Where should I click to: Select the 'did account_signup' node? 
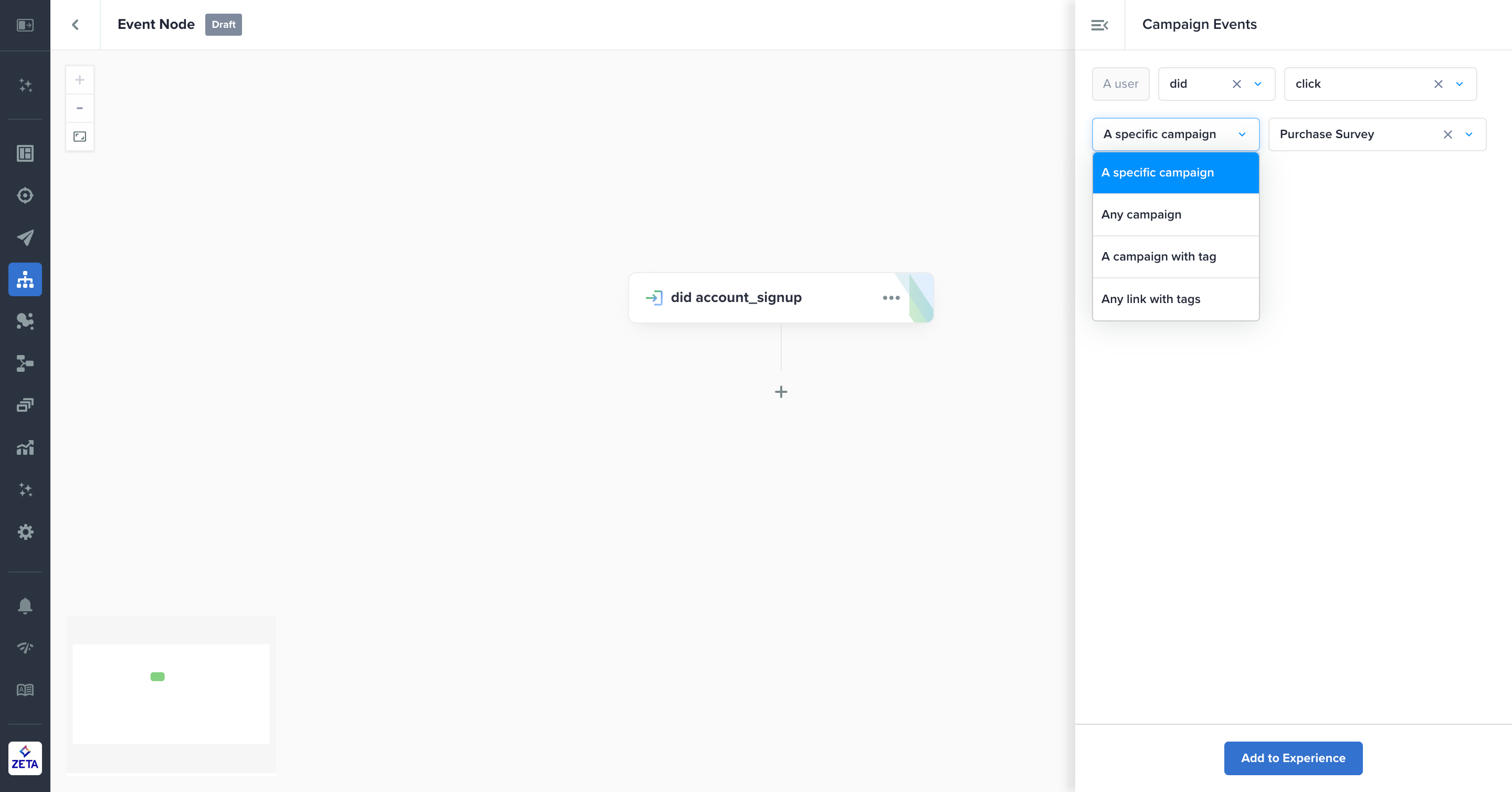(736, 298)
